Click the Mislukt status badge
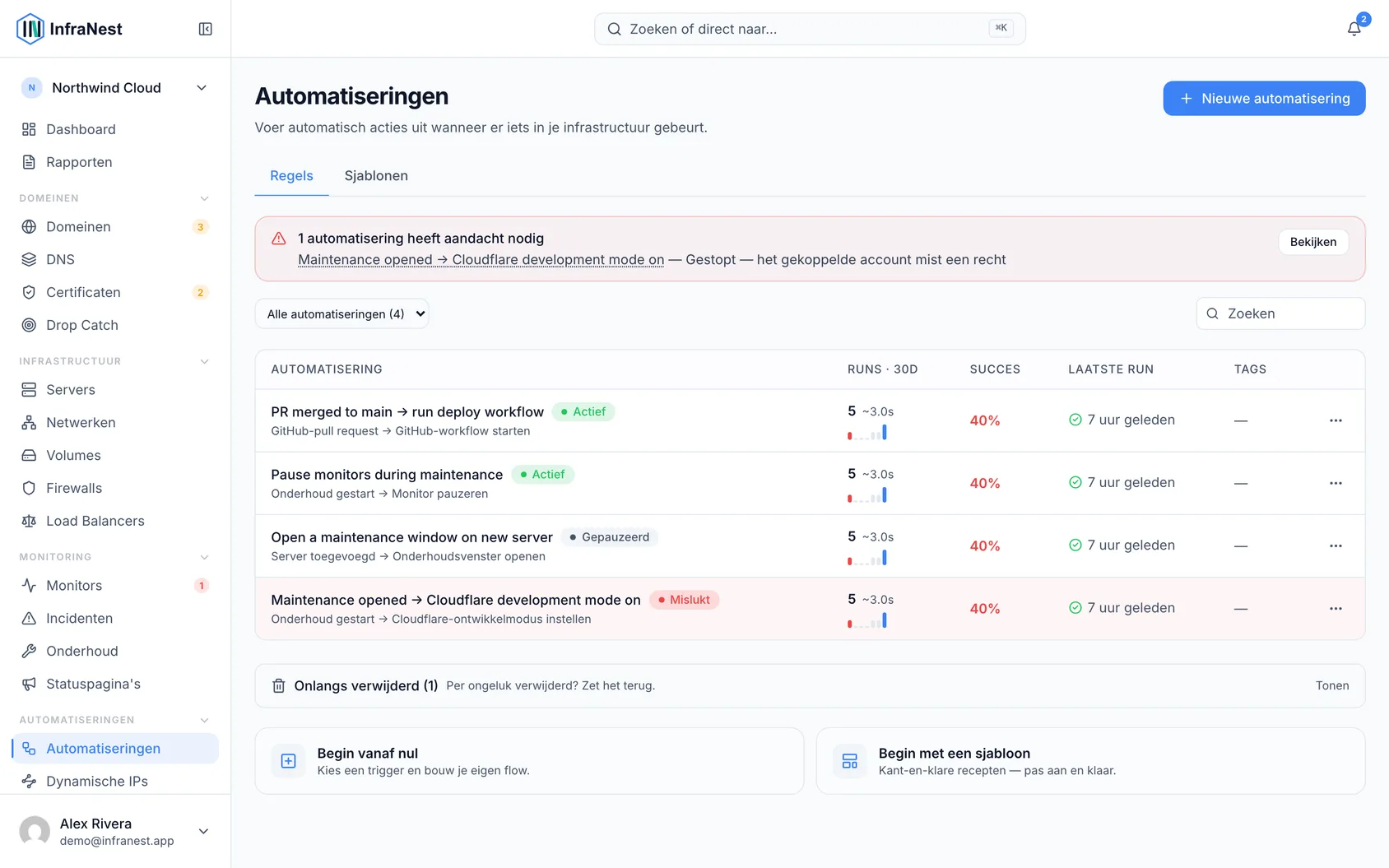The width and height of the screenshot is (1389, 868). pyautogui.click(x=684, y=600)
